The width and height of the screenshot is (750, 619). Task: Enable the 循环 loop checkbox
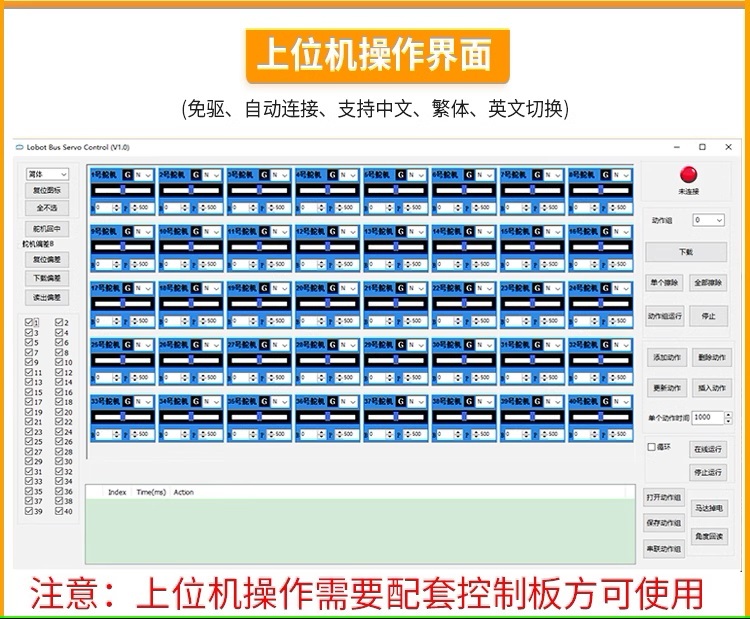[x=651, y=447]
